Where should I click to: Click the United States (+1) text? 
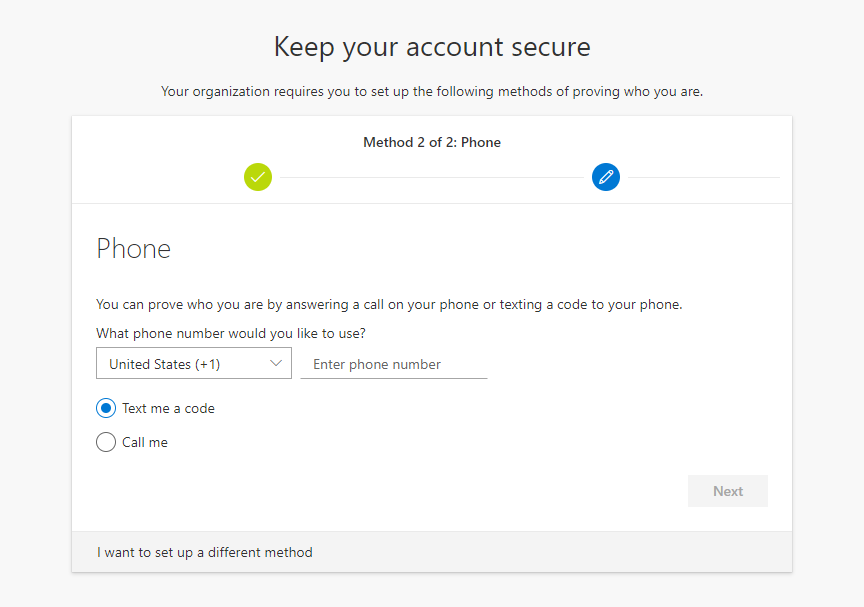(165, 364)
